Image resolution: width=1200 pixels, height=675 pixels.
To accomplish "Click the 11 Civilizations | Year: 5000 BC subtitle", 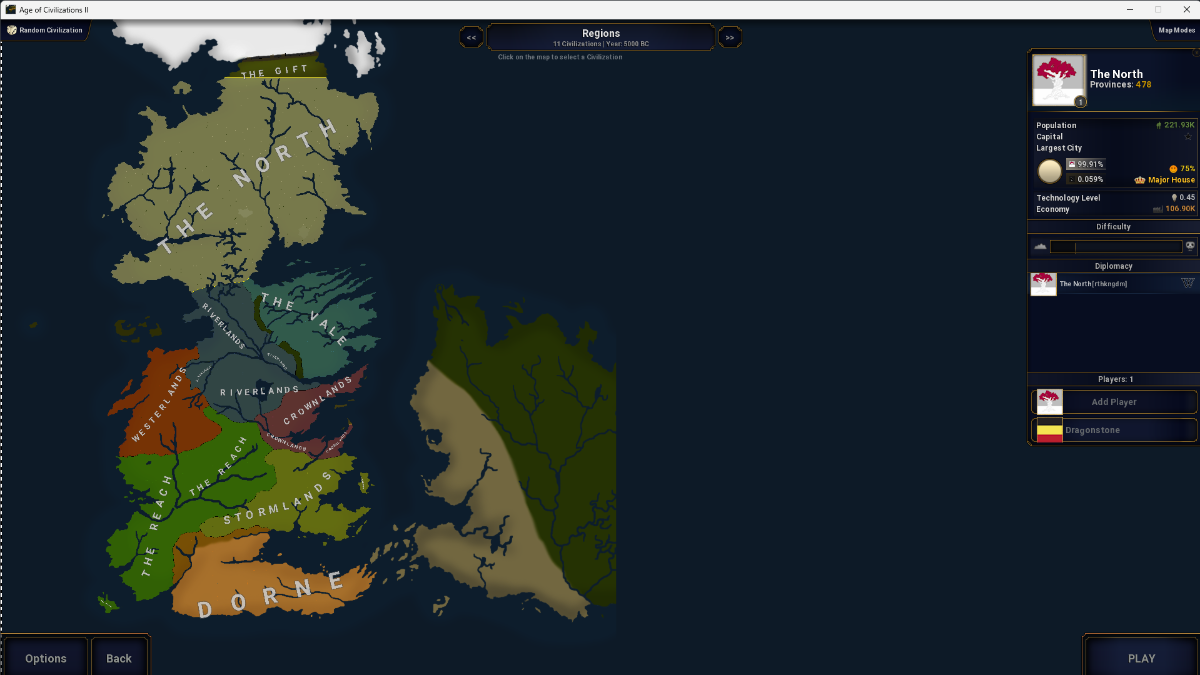I will [x=601, y=44].
